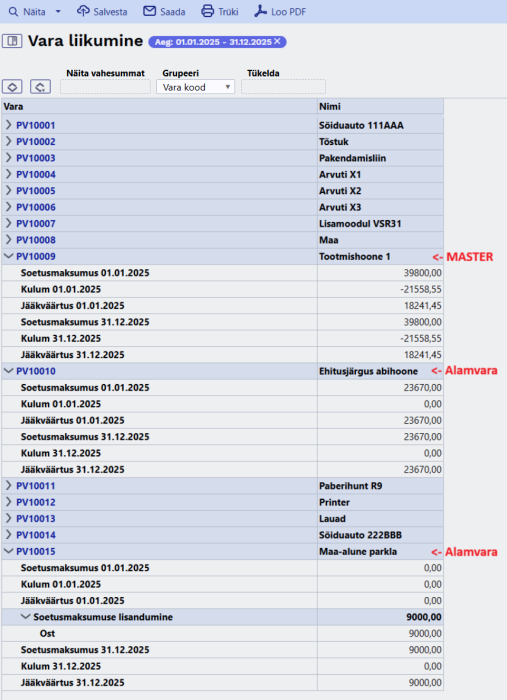Click the Näita toolbar label
The width and height of the screenshot is (507, 700).
pos(34,12)
